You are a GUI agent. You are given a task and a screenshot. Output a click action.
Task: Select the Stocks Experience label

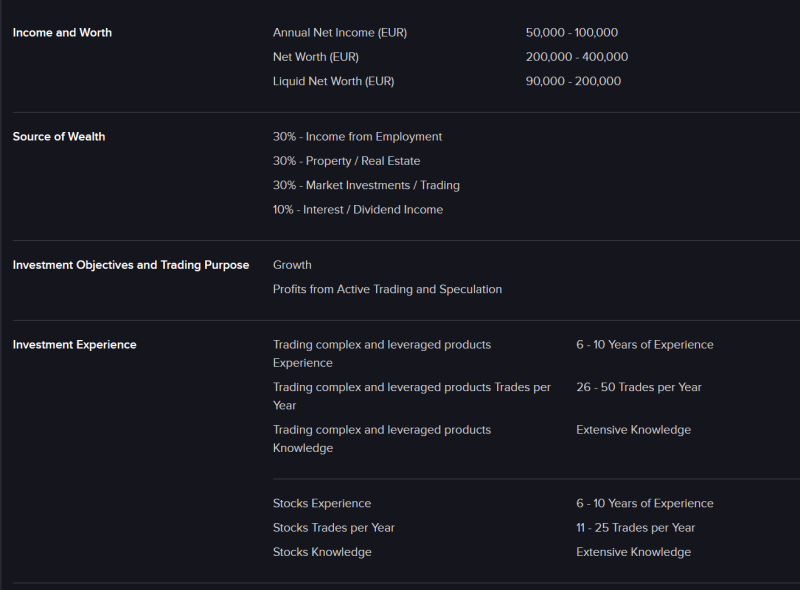(322, 504)
